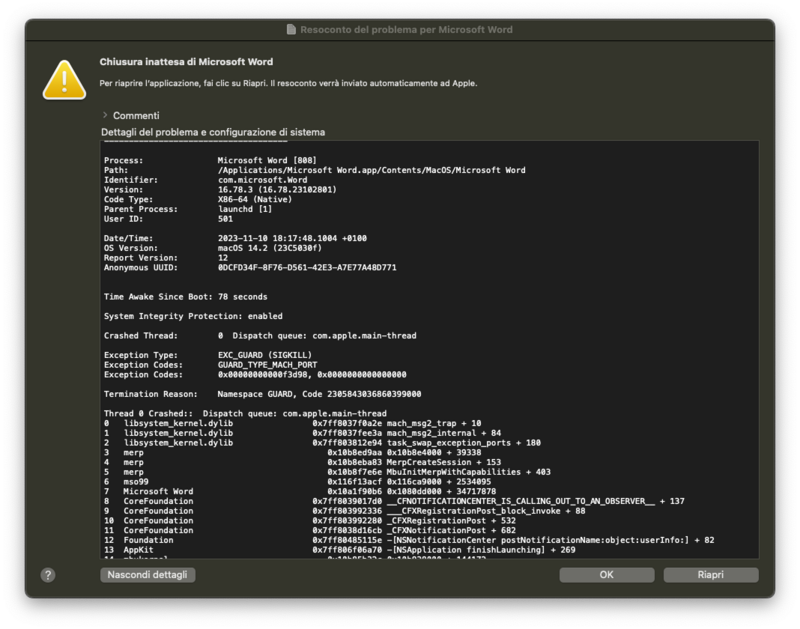Click stack frame 2 task_swap_exception_ports
800x629 pixels.
322,443
